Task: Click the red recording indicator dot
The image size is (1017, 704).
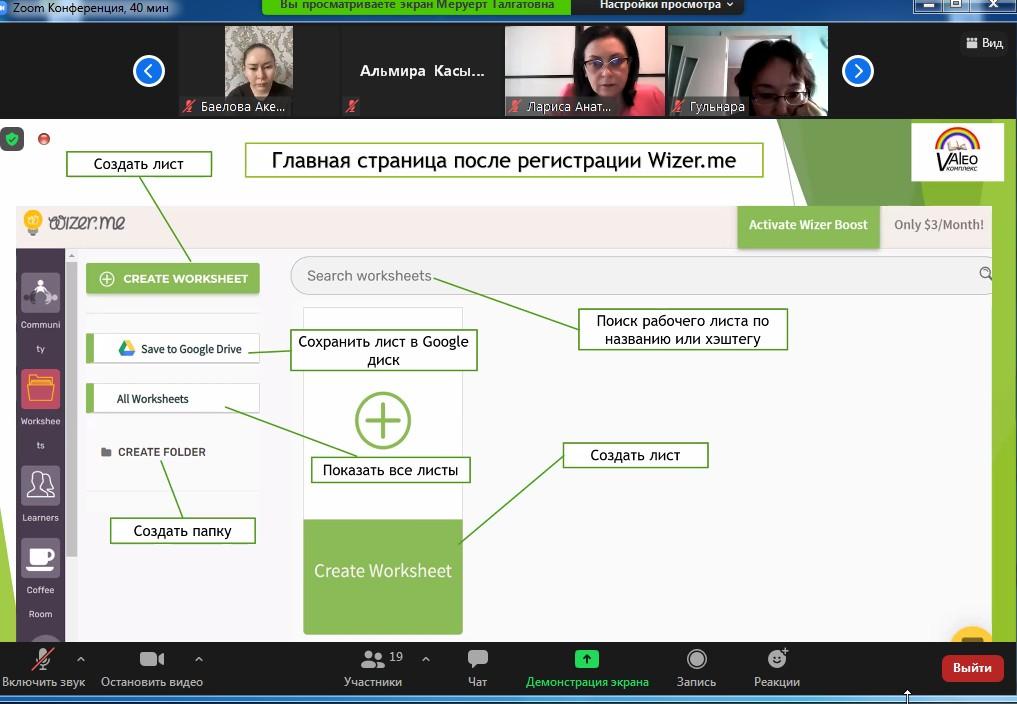Action: (44, 138)
